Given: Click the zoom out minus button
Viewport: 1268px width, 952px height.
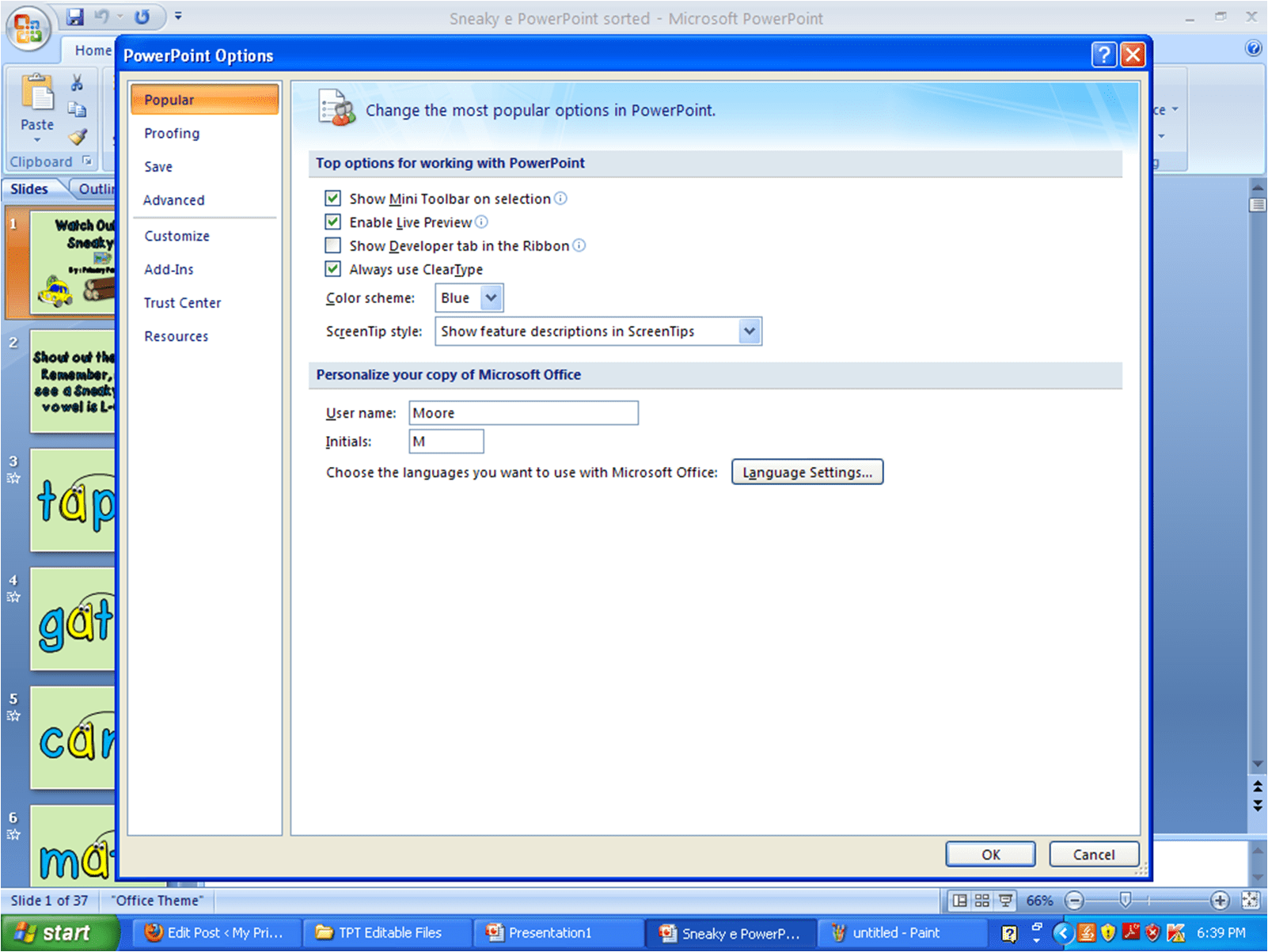Looking at the screenshot, I should [x=1074, y=901].
